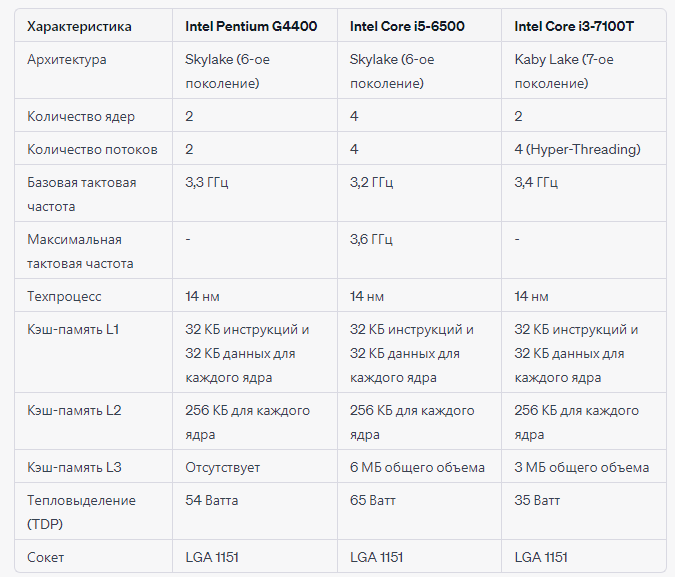Click the Кэш-память L1 row label

coord(73,329)
